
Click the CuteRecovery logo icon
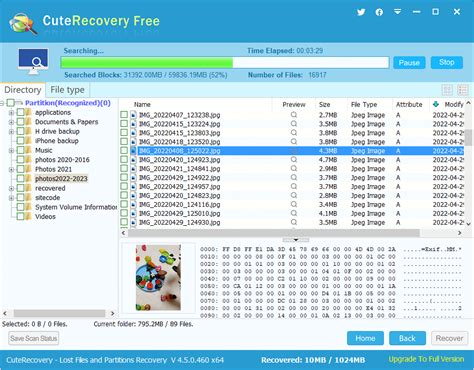click(x=23, y=23)
